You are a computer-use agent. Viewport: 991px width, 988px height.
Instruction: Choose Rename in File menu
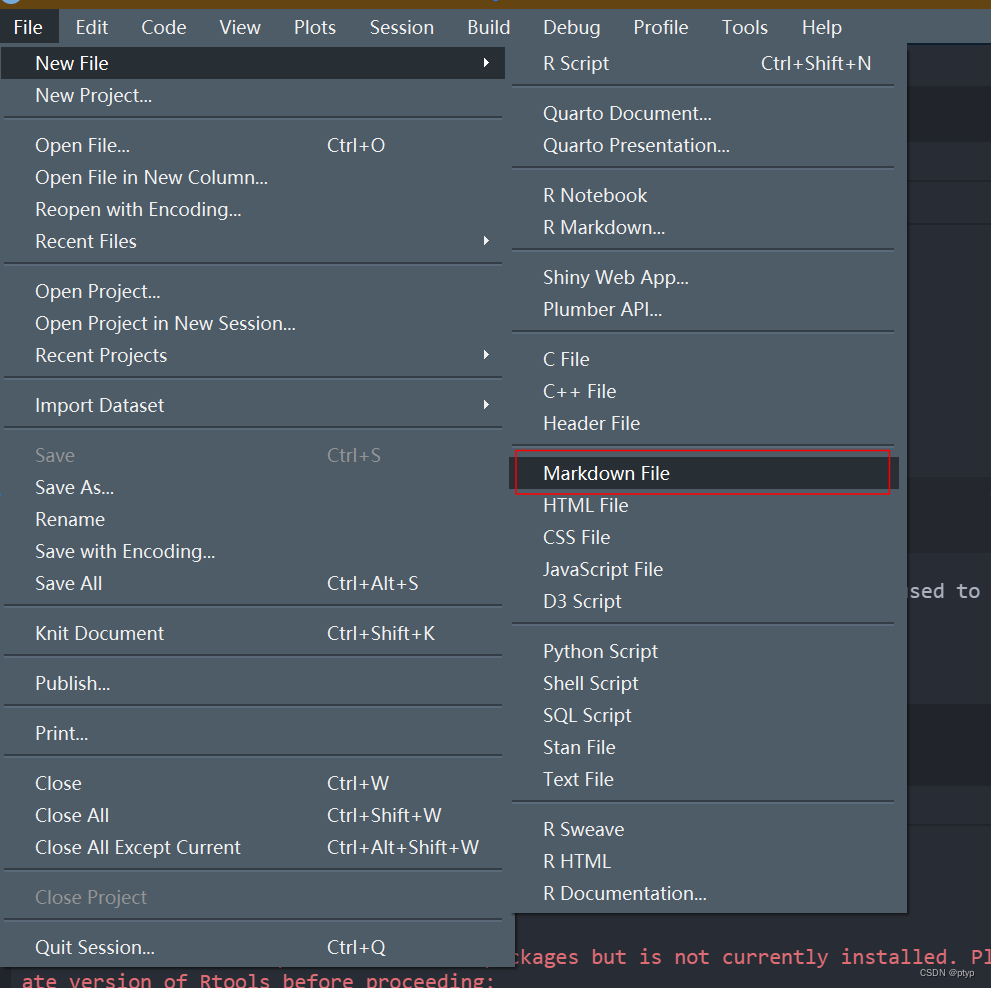(x=253, y=519)
